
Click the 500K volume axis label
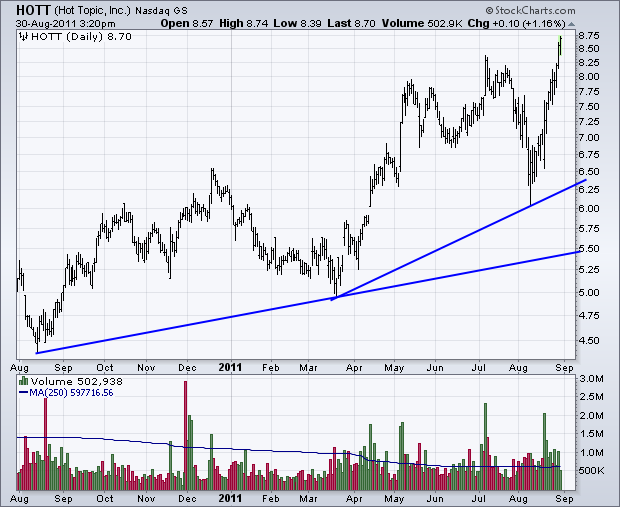pyautogui.click(x=591, y=471)
